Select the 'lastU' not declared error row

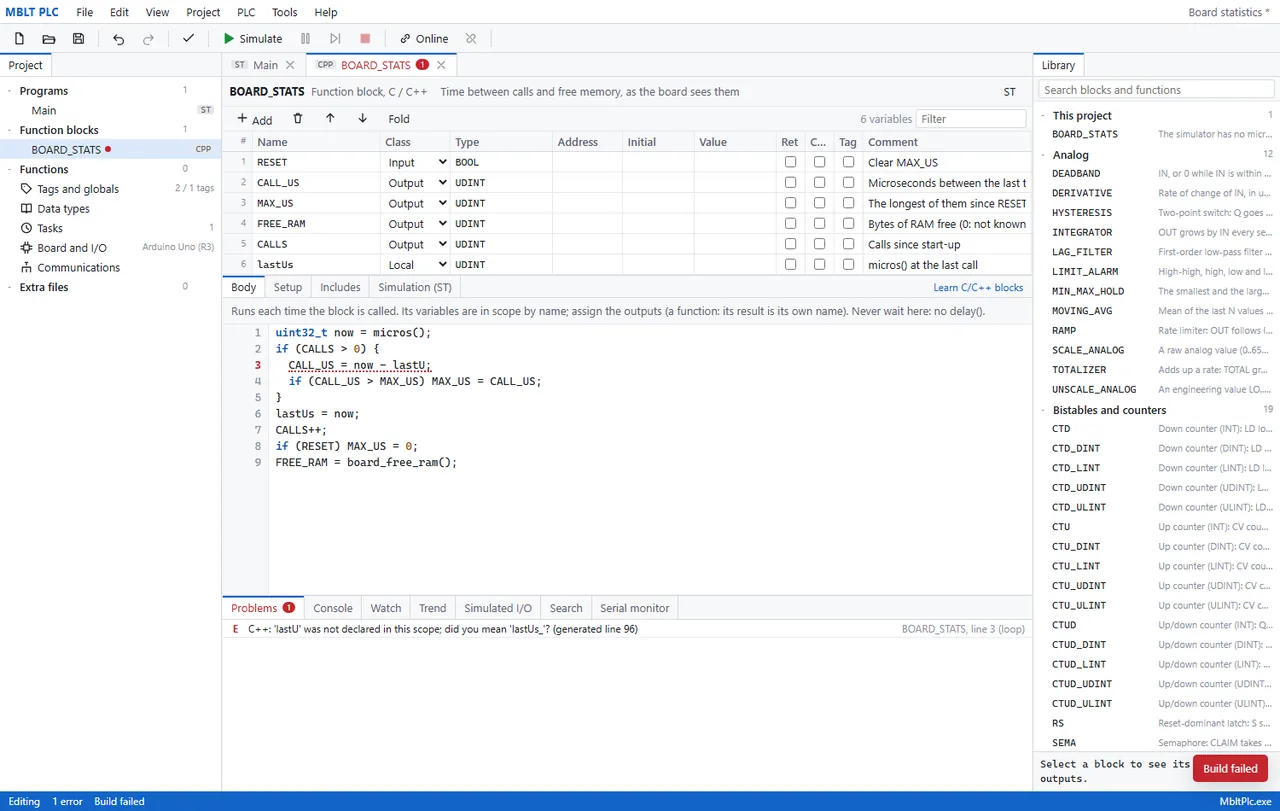tap(627, 629)
